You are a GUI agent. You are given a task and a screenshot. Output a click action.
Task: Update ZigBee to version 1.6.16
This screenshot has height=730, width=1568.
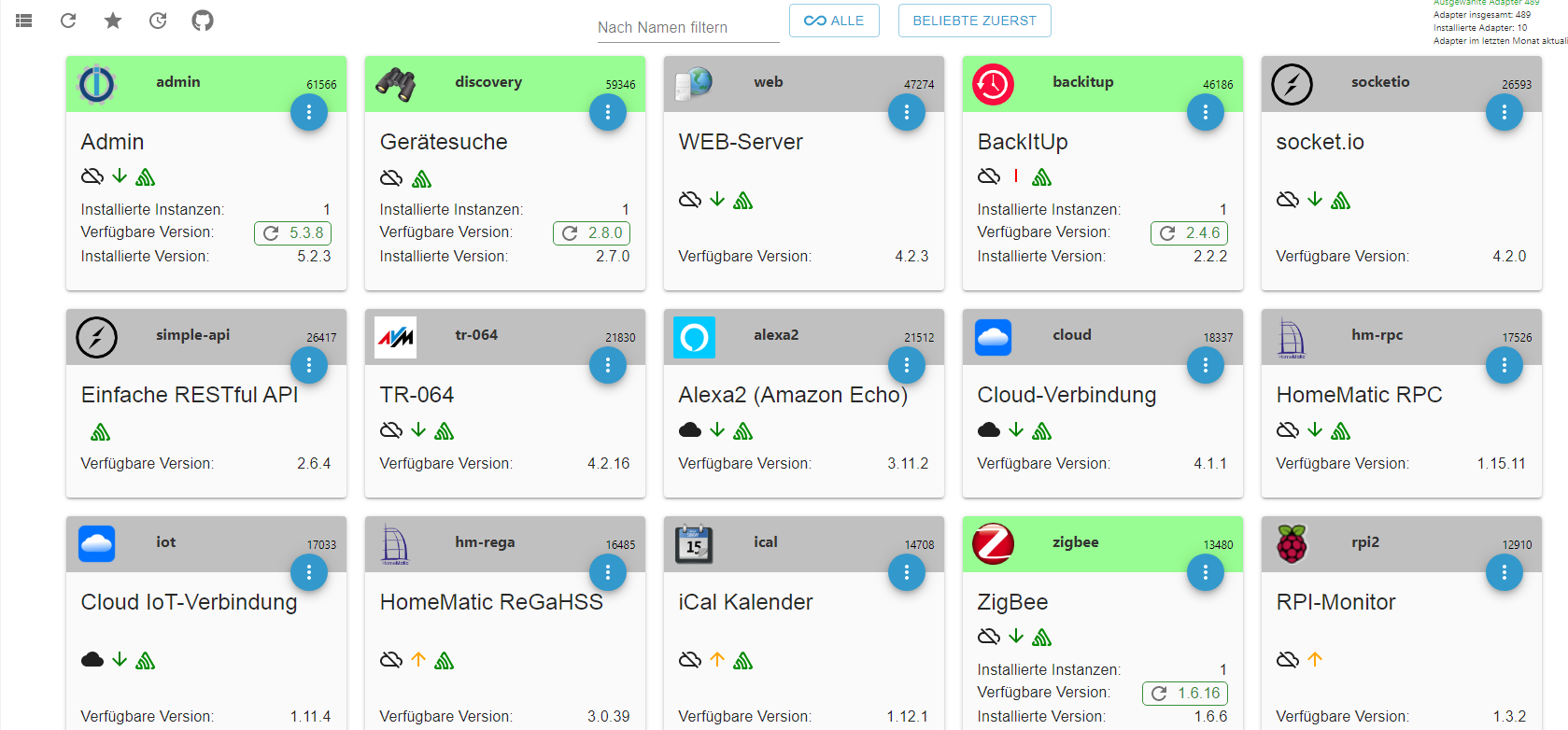coord(1185,694)
